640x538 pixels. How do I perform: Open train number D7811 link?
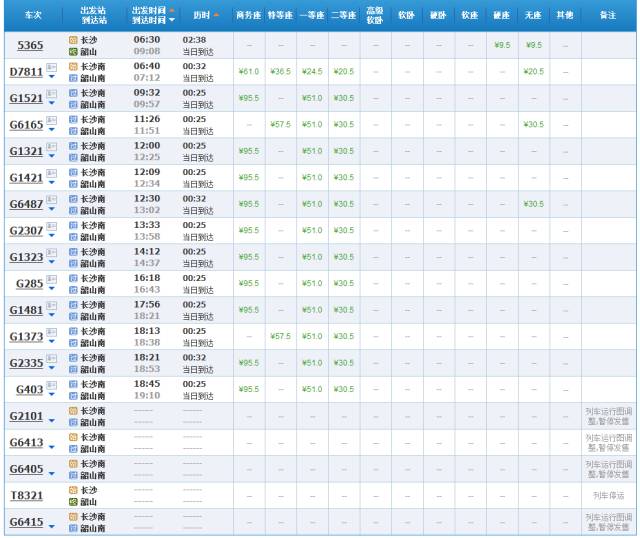pyautogui.click(x=26, y=72)
